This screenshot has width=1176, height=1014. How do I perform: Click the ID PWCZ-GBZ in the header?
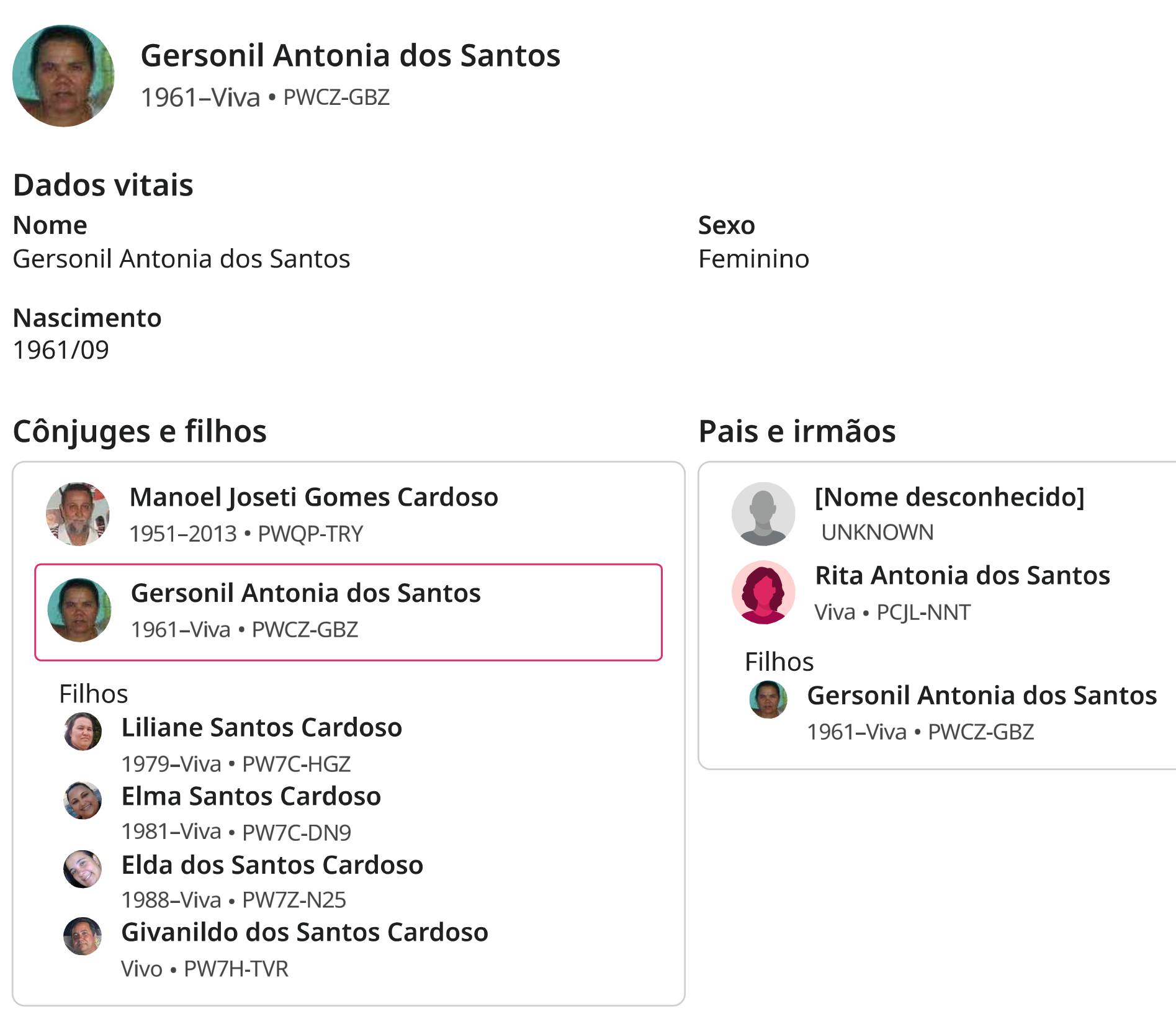(x=336, y=97)
